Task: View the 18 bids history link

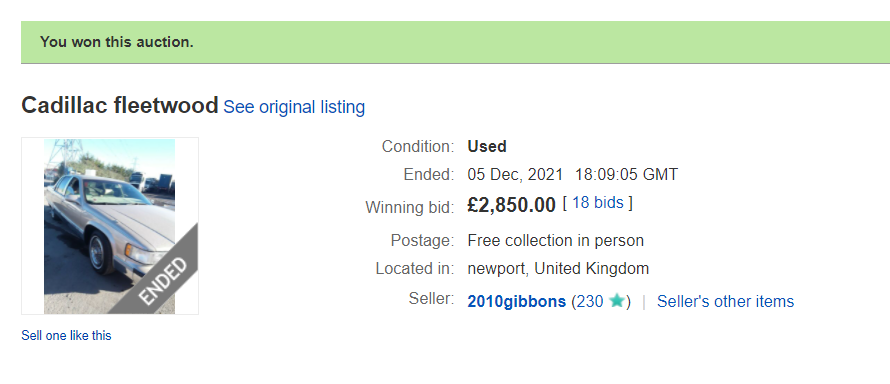Action: coord(598,203)
